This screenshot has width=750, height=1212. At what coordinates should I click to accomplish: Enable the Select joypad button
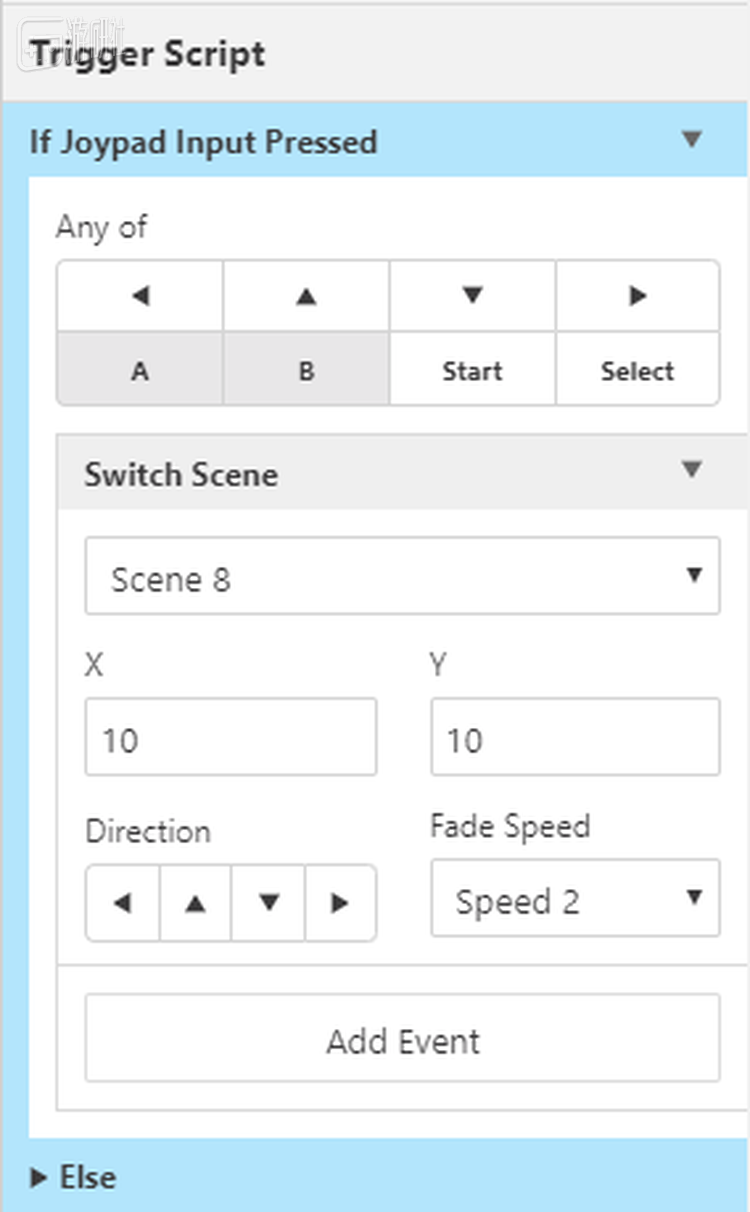pos(637,370)
